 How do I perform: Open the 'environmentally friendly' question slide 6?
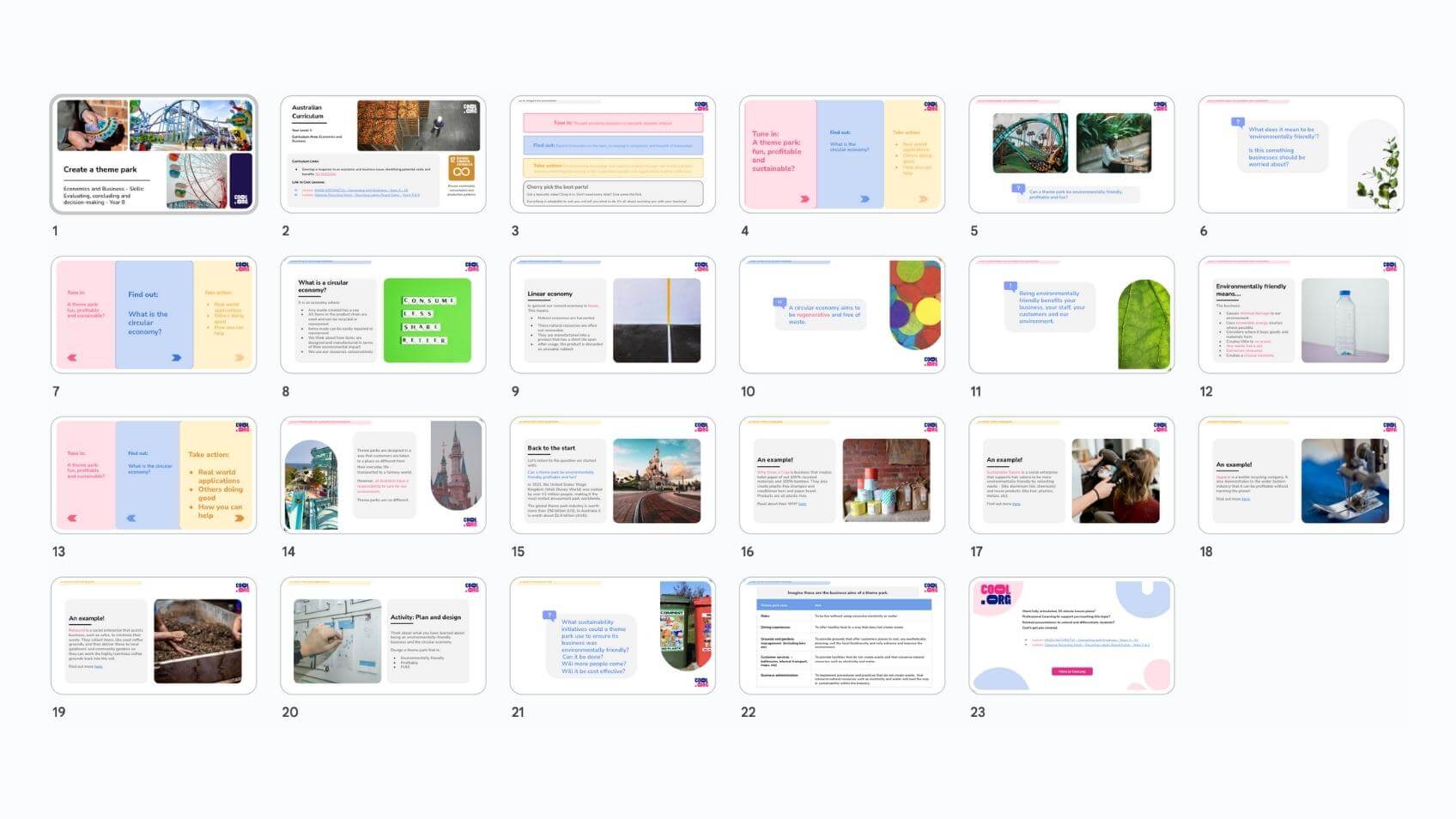click(x=1301, y=155)
